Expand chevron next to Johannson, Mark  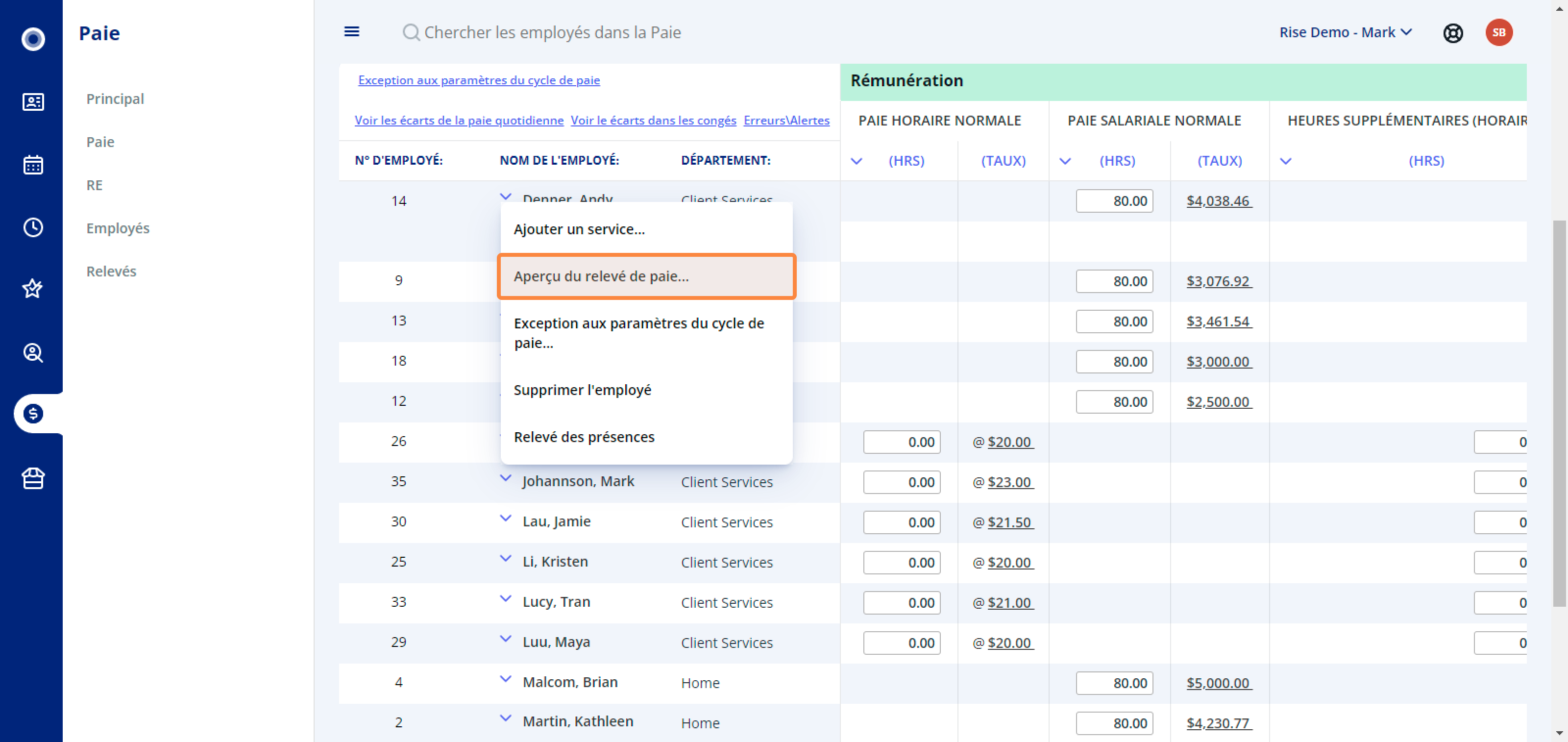(505, 478)
